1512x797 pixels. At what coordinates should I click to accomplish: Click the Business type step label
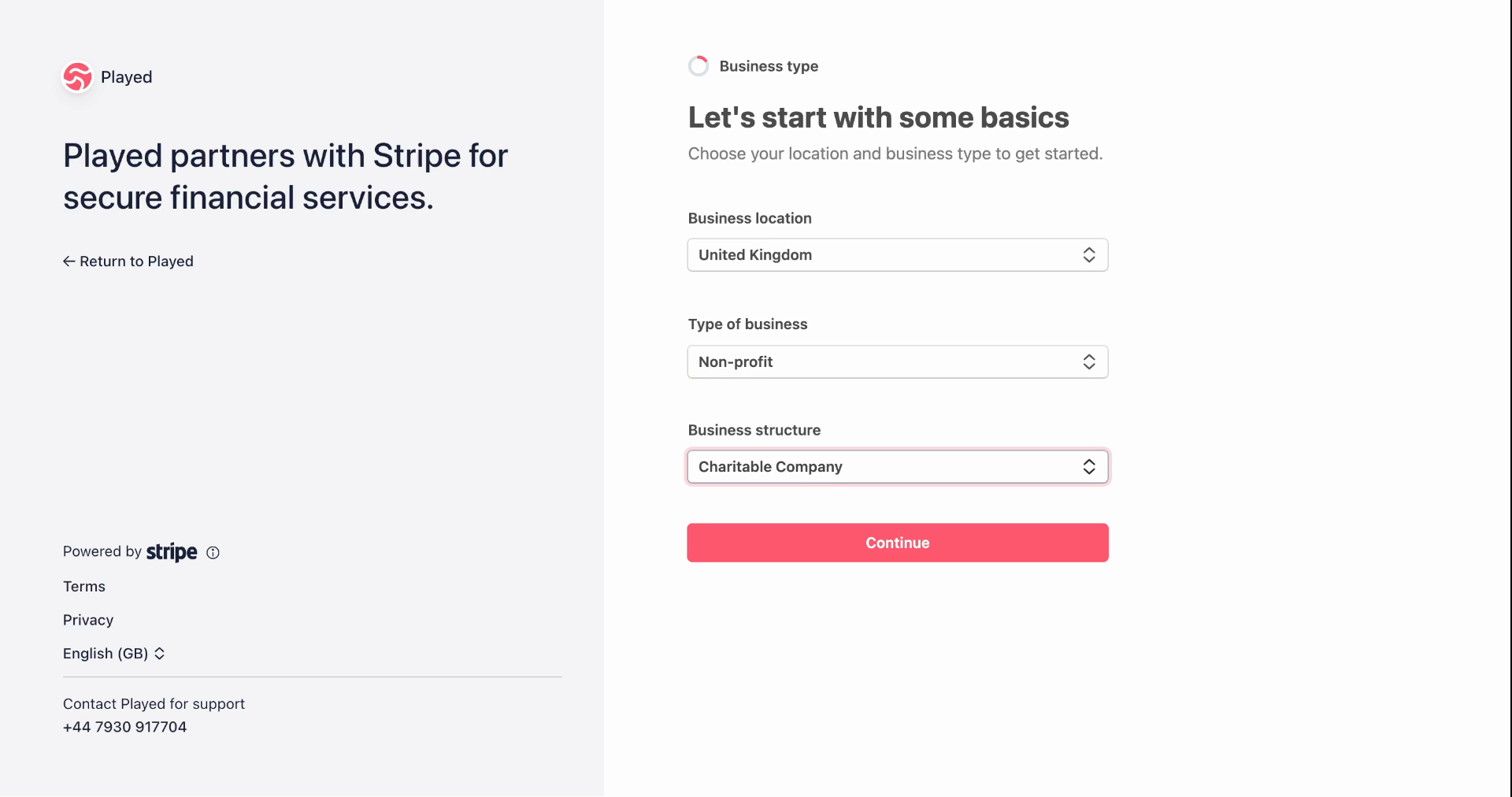point(769,66)
